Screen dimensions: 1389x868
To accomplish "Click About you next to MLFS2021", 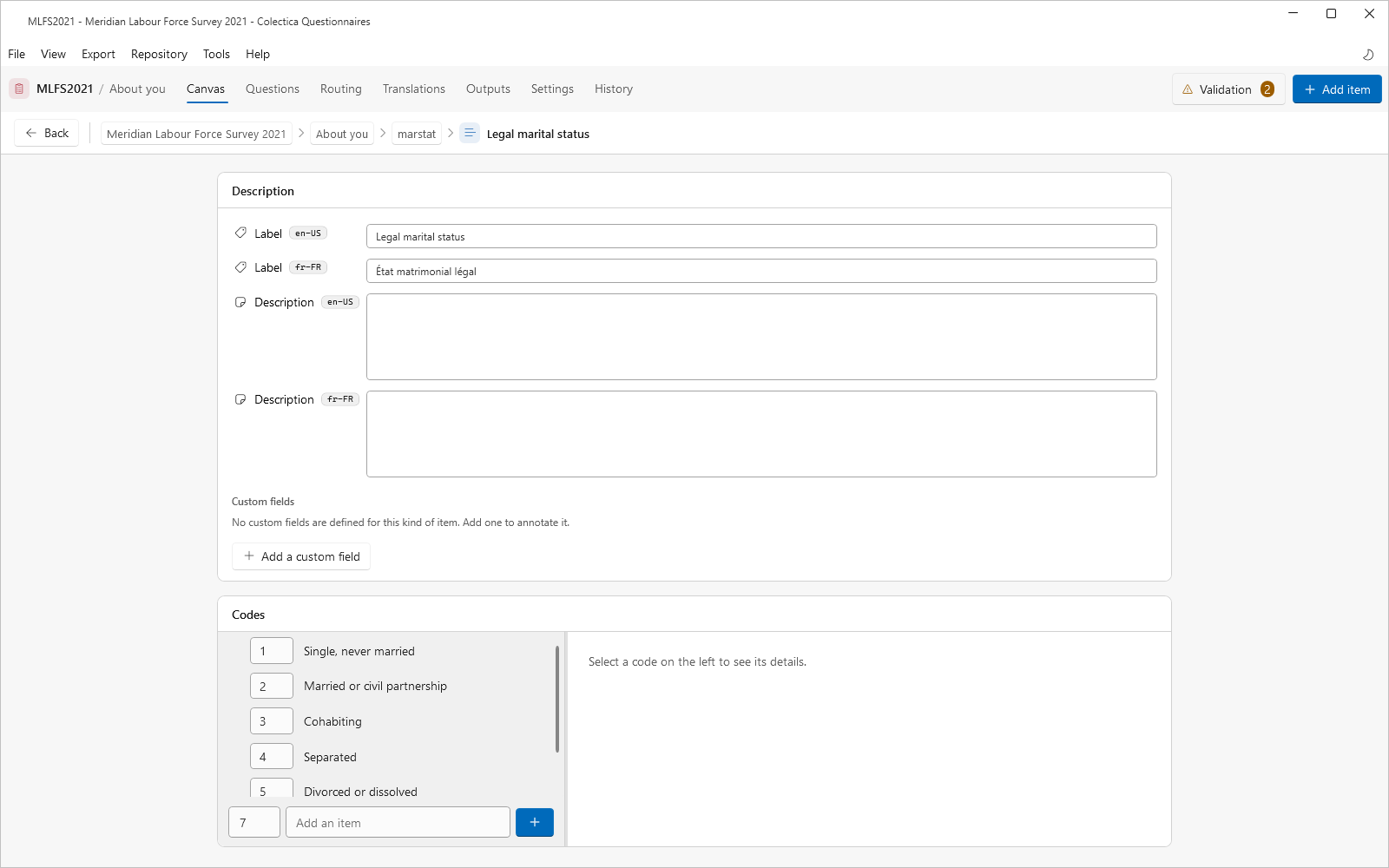I will coord(137,89).
